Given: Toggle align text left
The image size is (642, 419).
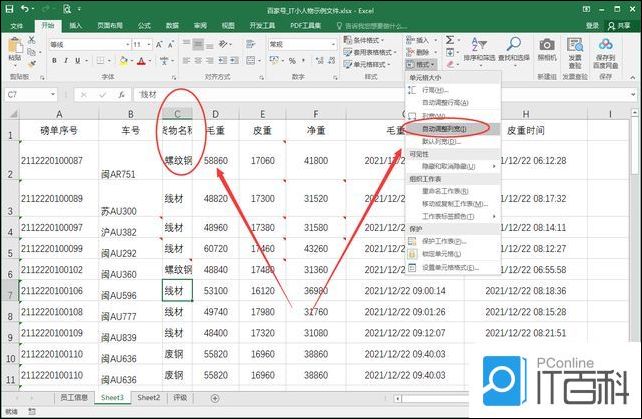Looking at the screenshot, I should [x=186, y=61].
